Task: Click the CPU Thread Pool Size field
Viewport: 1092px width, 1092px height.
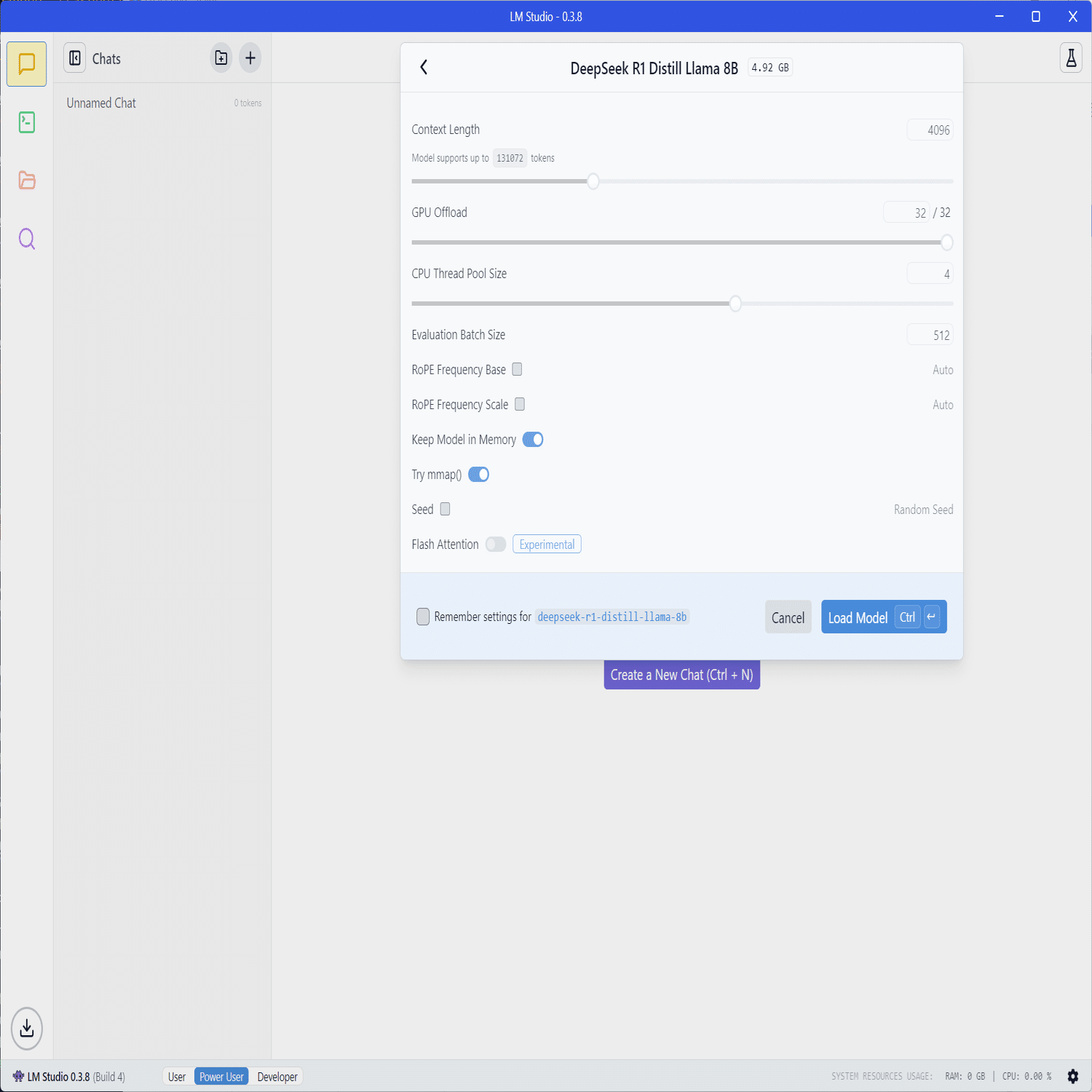Action: point(930,274)
